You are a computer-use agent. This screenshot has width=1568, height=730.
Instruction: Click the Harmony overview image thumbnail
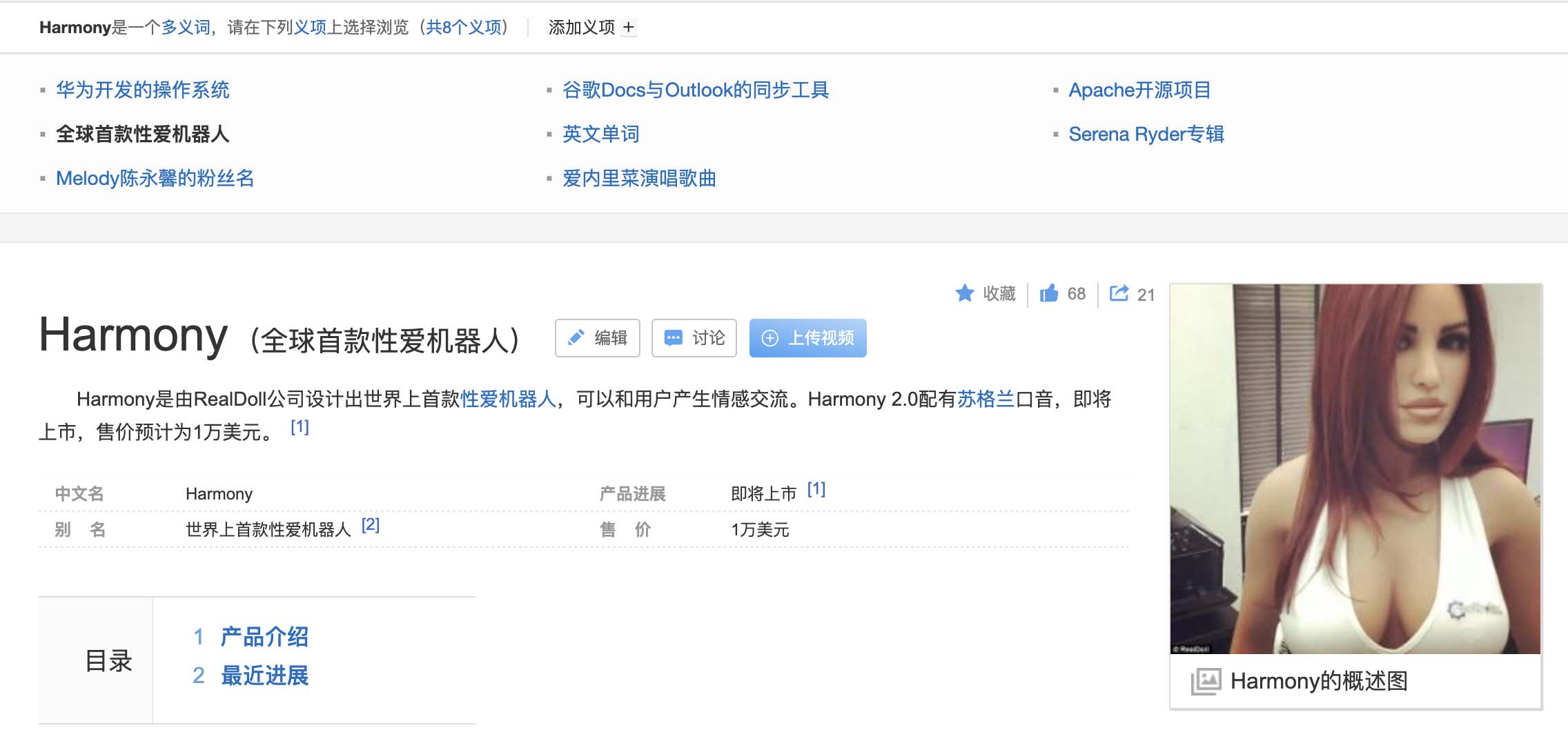[1355, 468]
